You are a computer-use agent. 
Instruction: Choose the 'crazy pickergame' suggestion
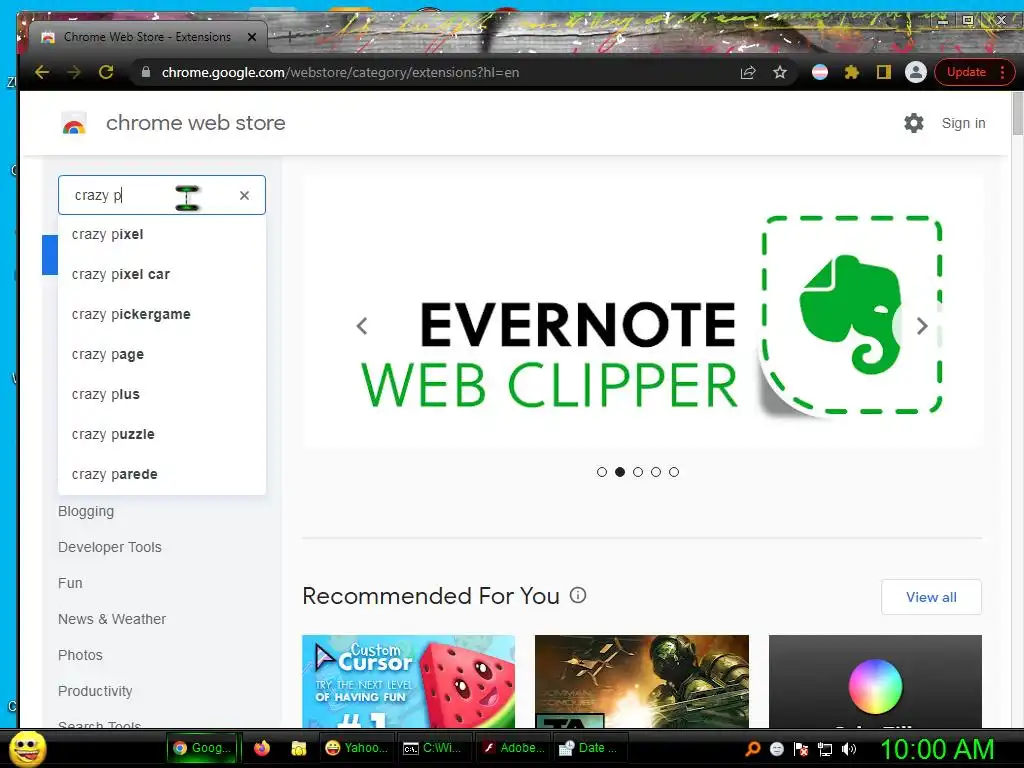[162, 314]
